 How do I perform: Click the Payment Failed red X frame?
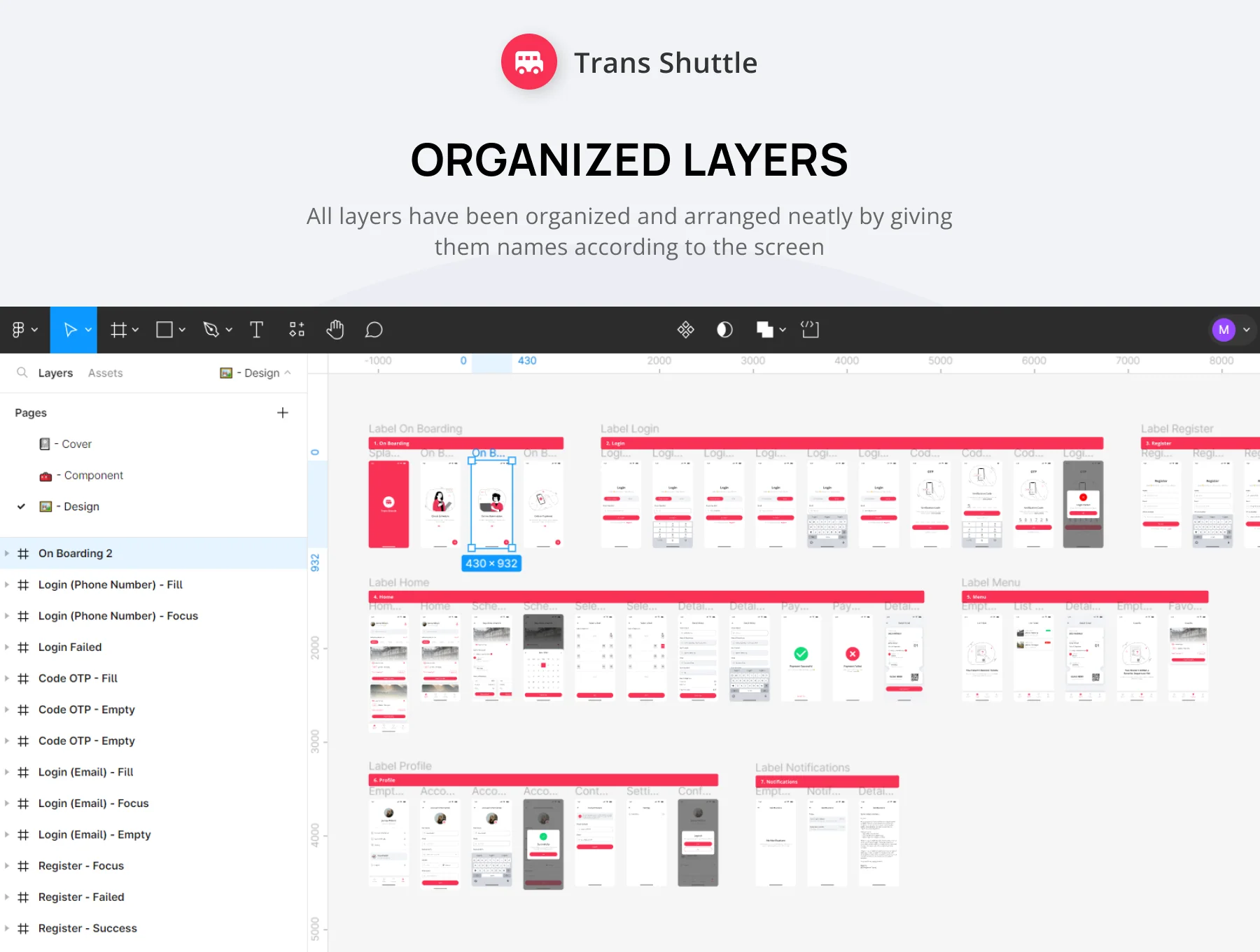click(x=853, y=658)
